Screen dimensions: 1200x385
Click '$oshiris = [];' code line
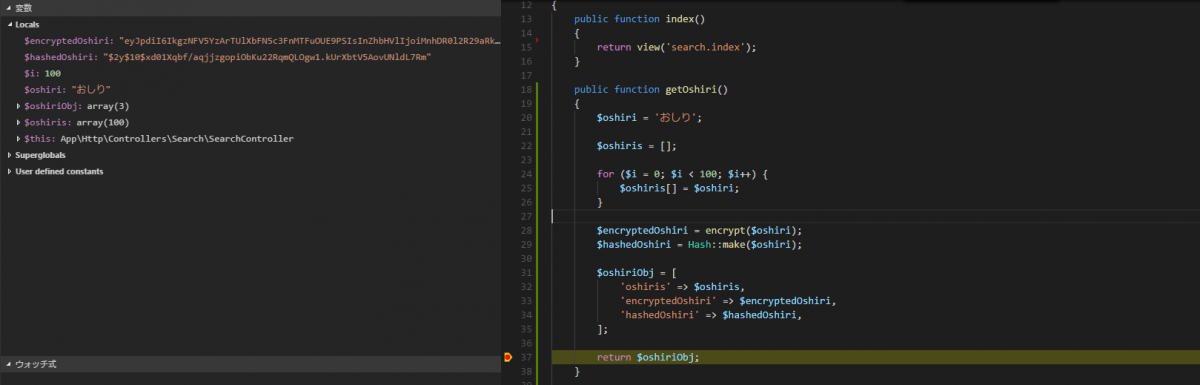tap(636, 146)
